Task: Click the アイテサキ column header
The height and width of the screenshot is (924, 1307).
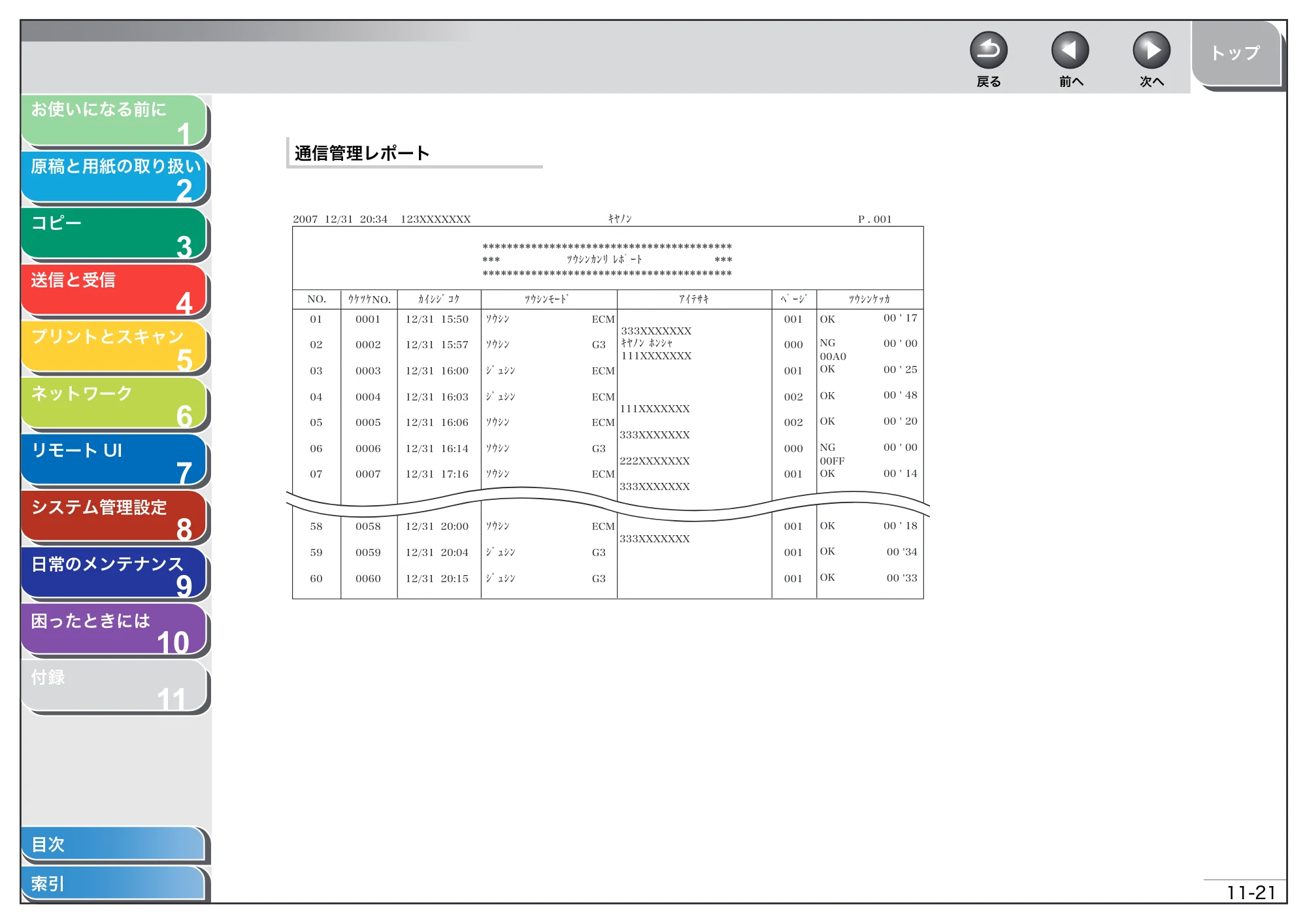Action: click(x=693, y=299)
